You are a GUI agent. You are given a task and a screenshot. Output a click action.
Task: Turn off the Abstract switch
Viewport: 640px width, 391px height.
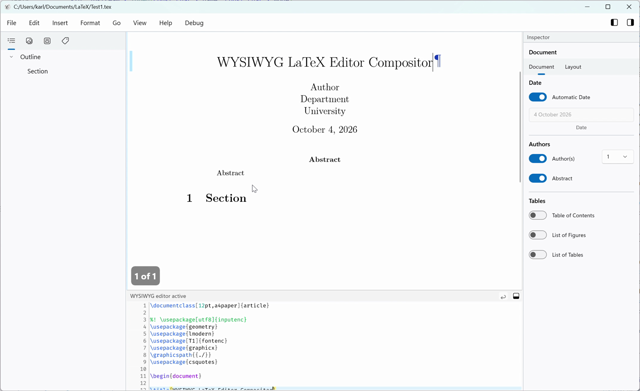click(538, 178)
